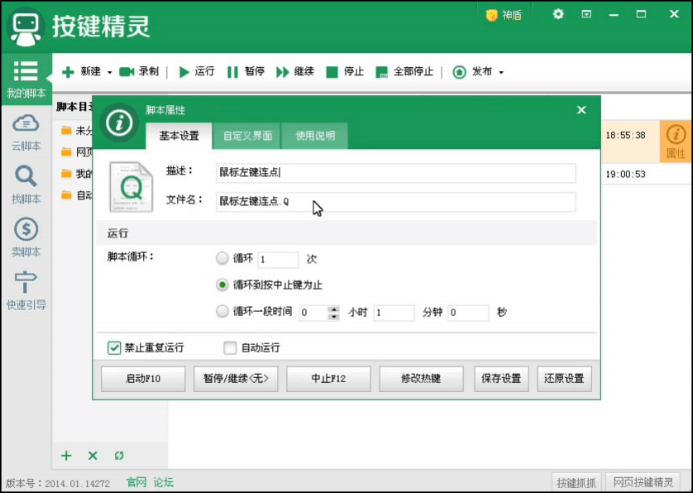Screen dimensions: 693x493
Task: Open the title bar dropdown menu icon
Action: tap(586, 14)
